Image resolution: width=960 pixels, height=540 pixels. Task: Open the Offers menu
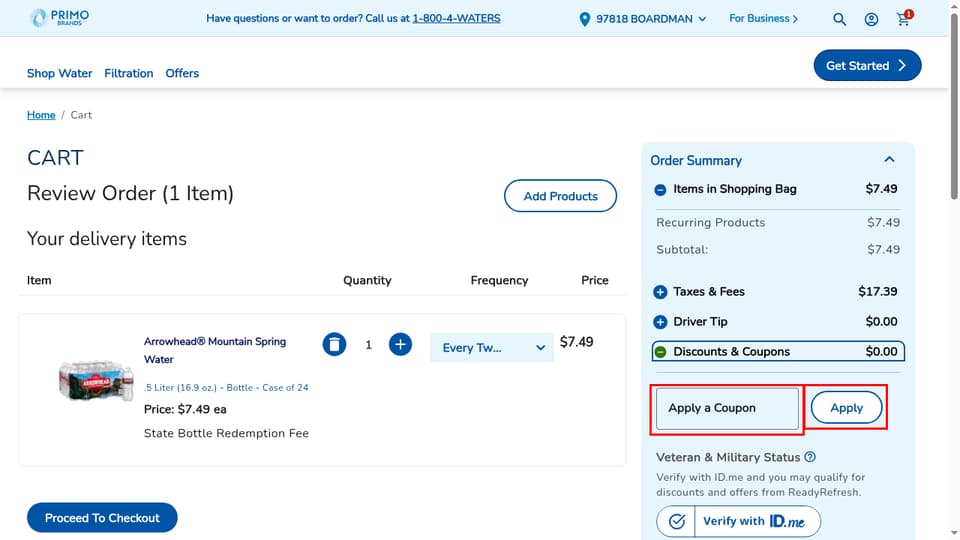tap(182, 73)
